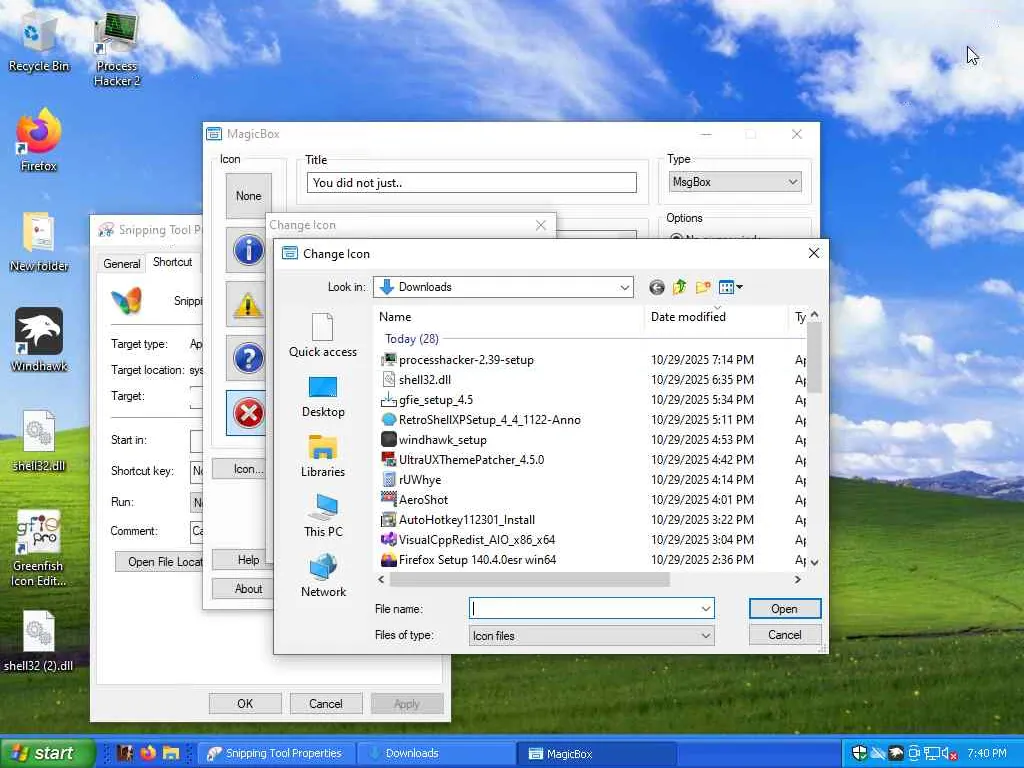Viewport: 1024px width, 768px height.
Task: Click Cancel in Snipping Tool Properties window
Action: coord(326,703)
